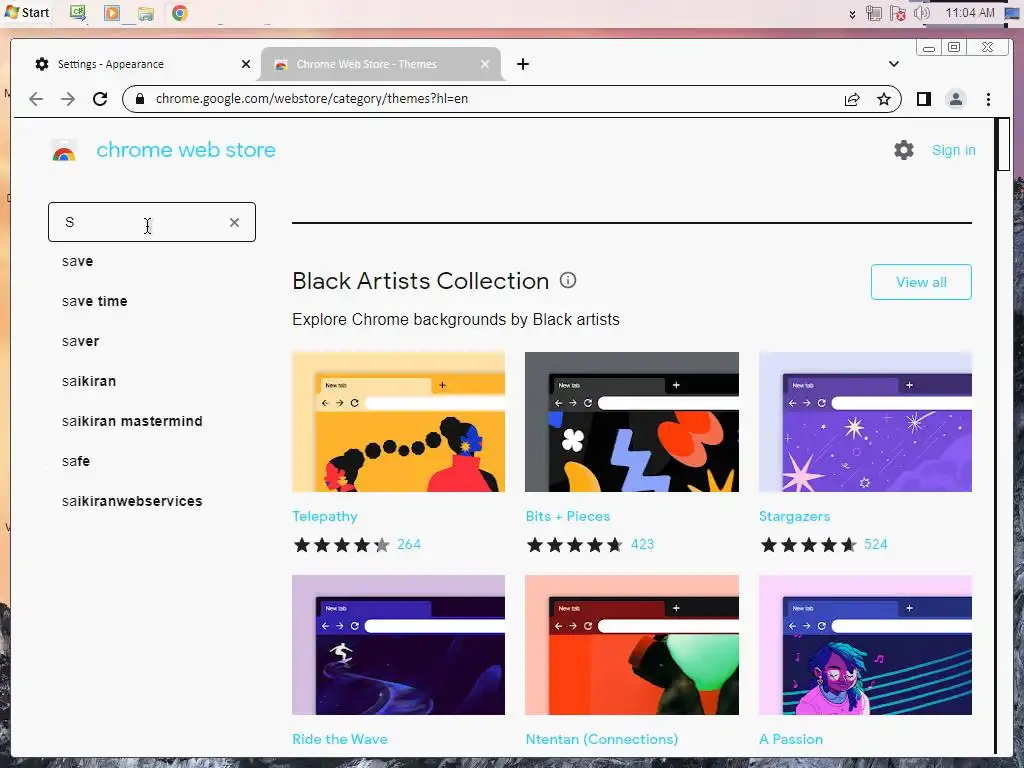Click the volume speaker tray icon

921,13
